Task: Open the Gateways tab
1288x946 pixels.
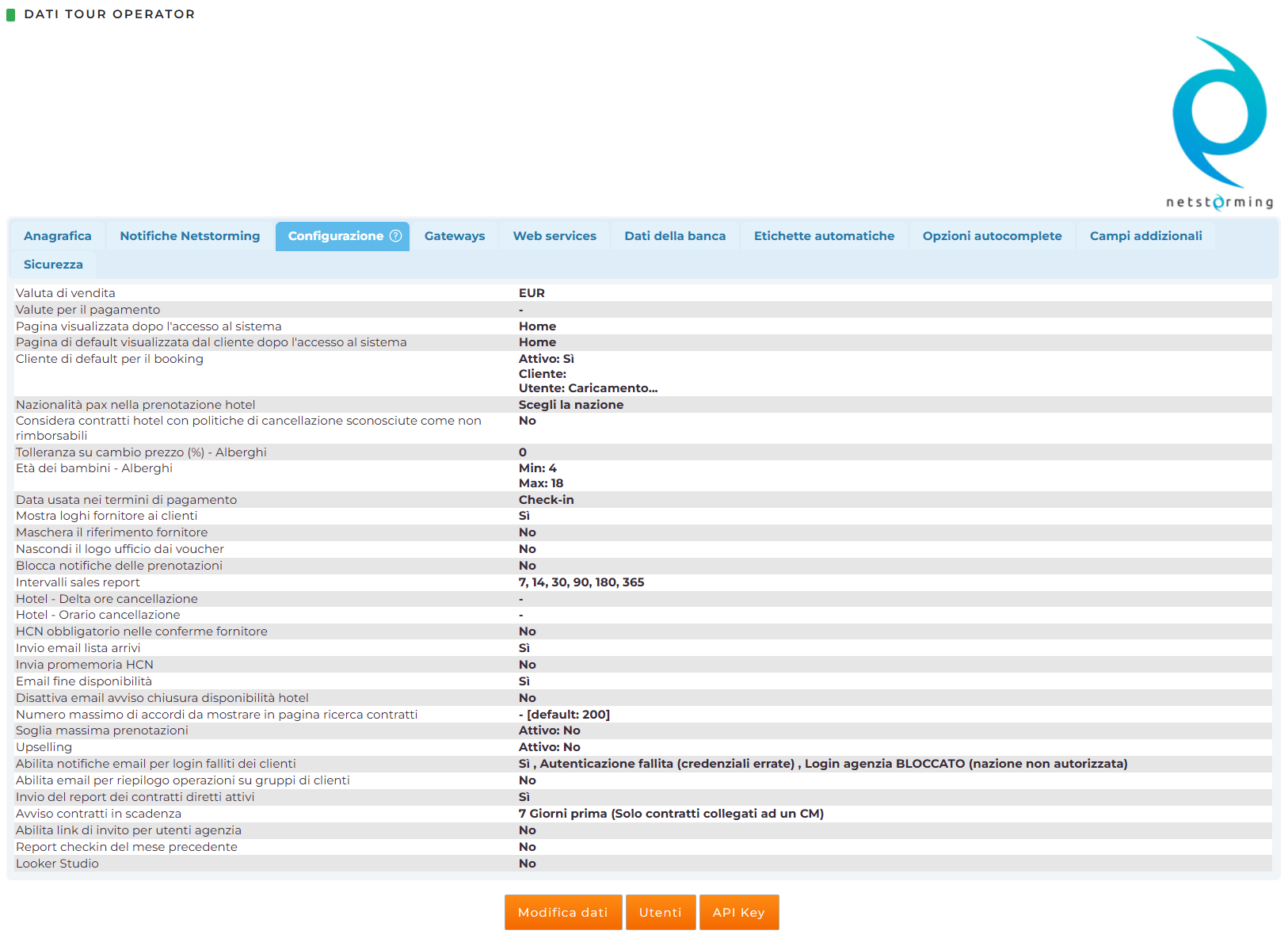Action: point(455,236)
